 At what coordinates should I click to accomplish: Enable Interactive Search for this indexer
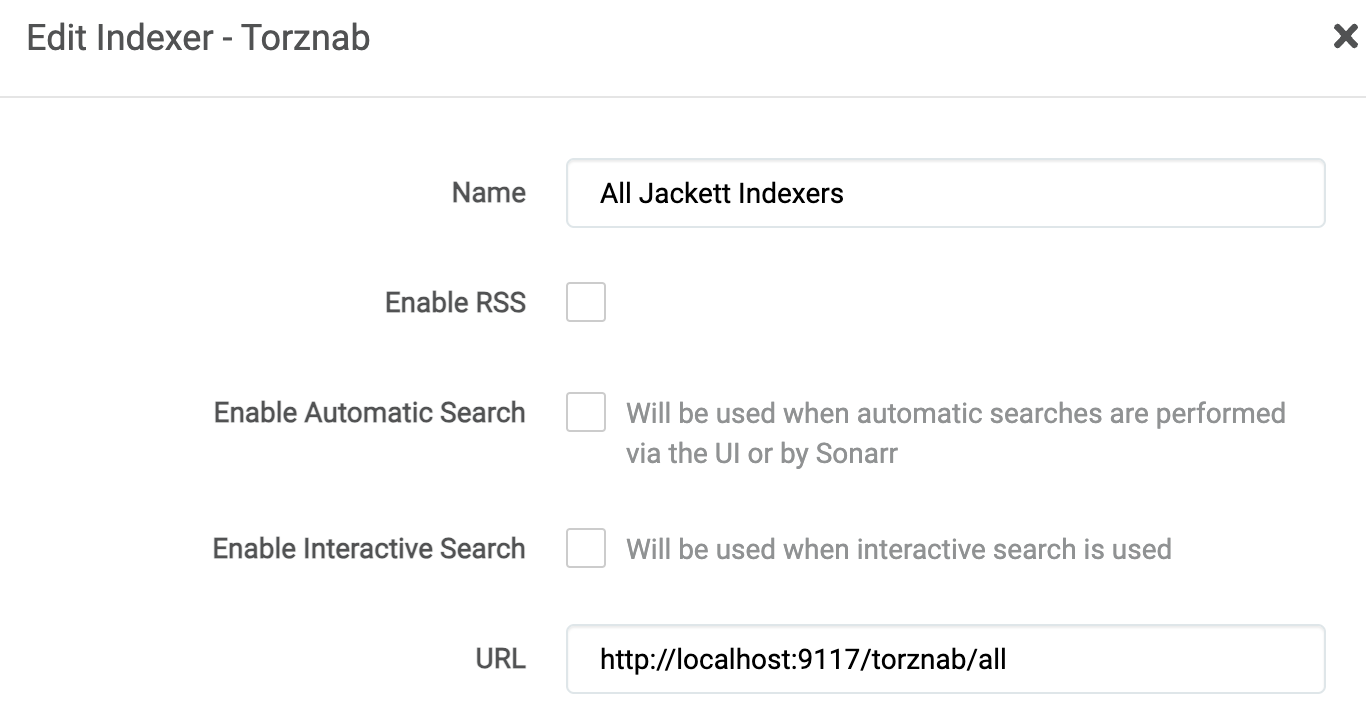588,549
